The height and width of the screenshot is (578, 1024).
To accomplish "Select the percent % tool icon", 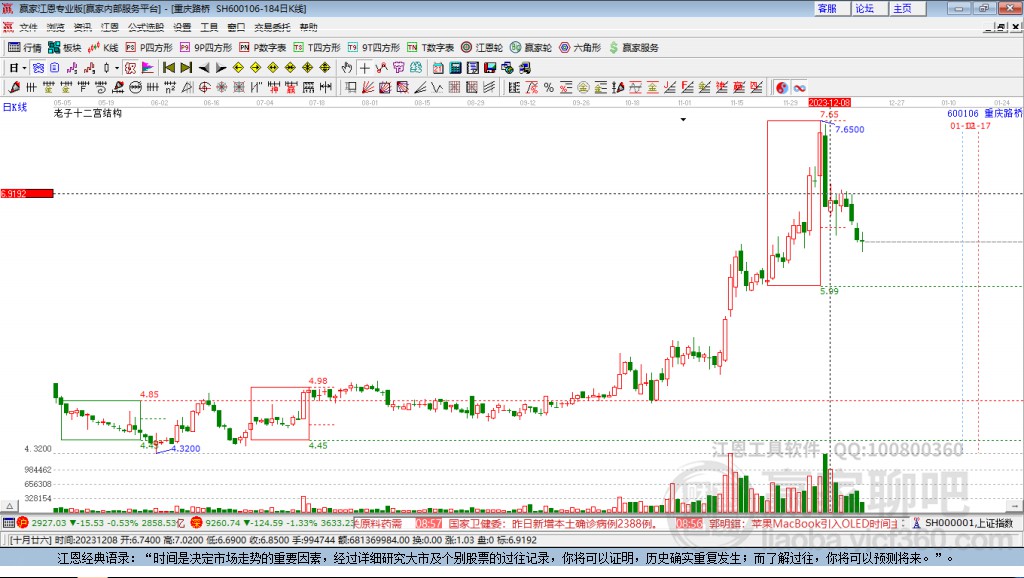I will pyautogui.click(x=549, y=88).
